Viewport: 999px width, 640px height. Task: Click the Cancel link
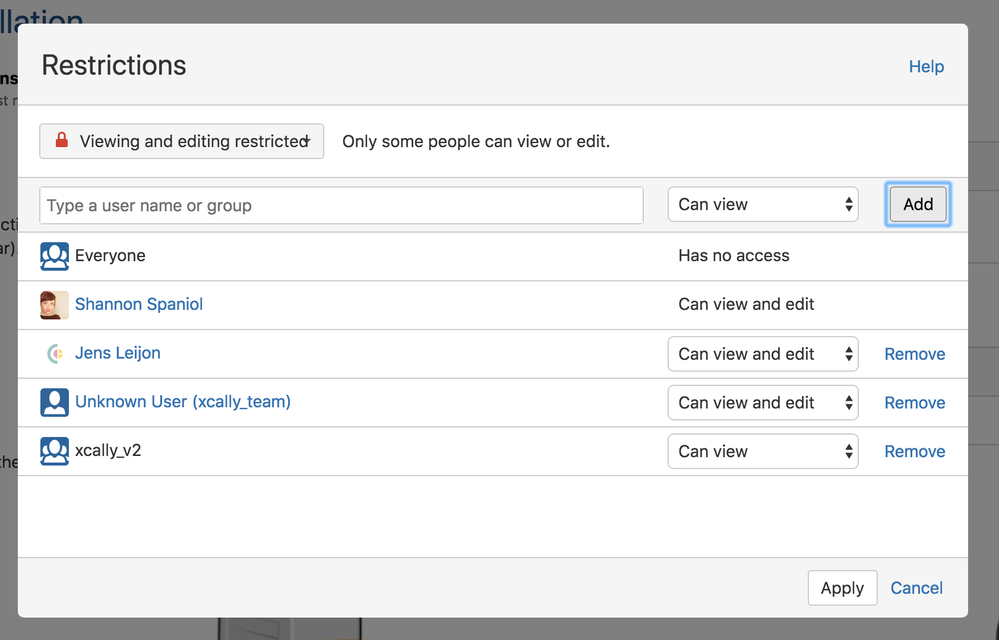(916, 588)
